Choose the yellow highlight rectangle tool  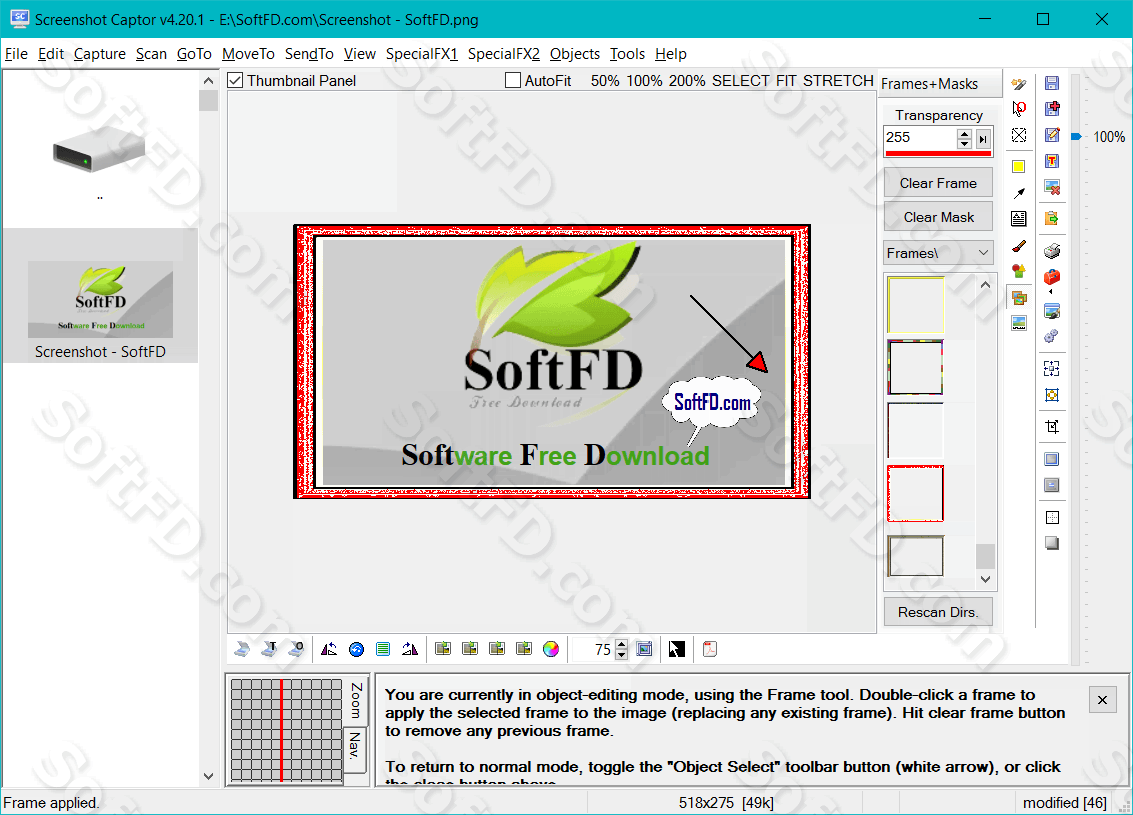(x=1019, y=167)
